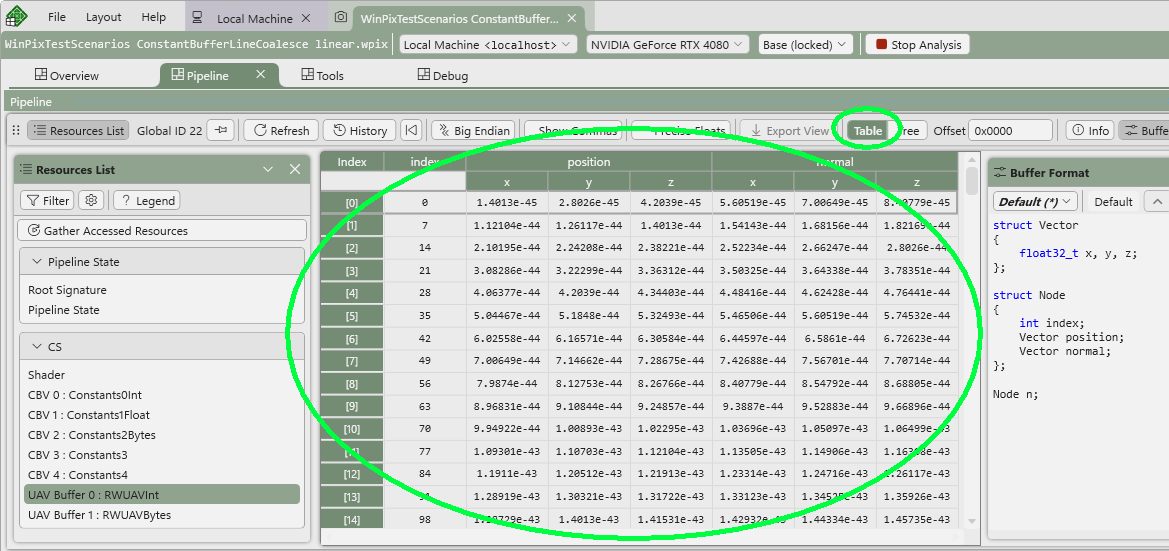Close the Resources List panel
The image size is (1169, 551).
295,170
